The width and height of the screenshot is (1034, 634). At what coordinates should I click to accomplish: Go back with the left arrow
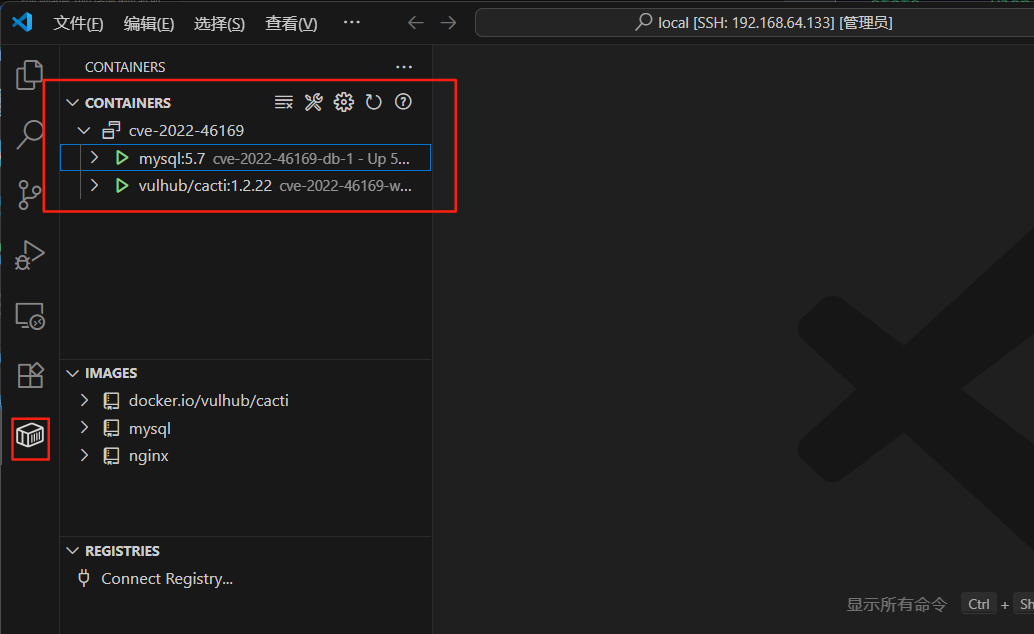click(415, 22)
